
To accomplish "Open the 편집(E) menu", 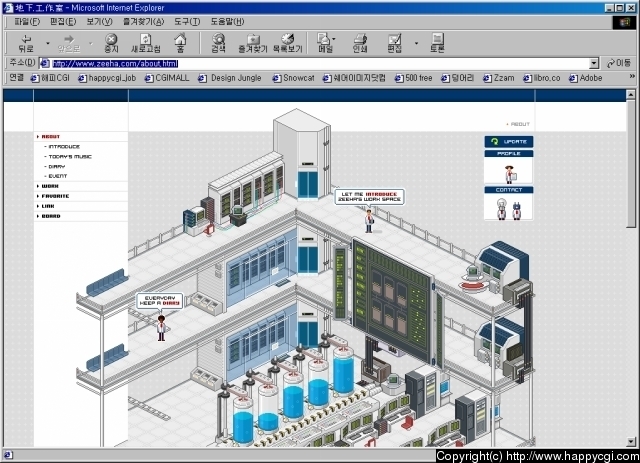I will [63, 22].
